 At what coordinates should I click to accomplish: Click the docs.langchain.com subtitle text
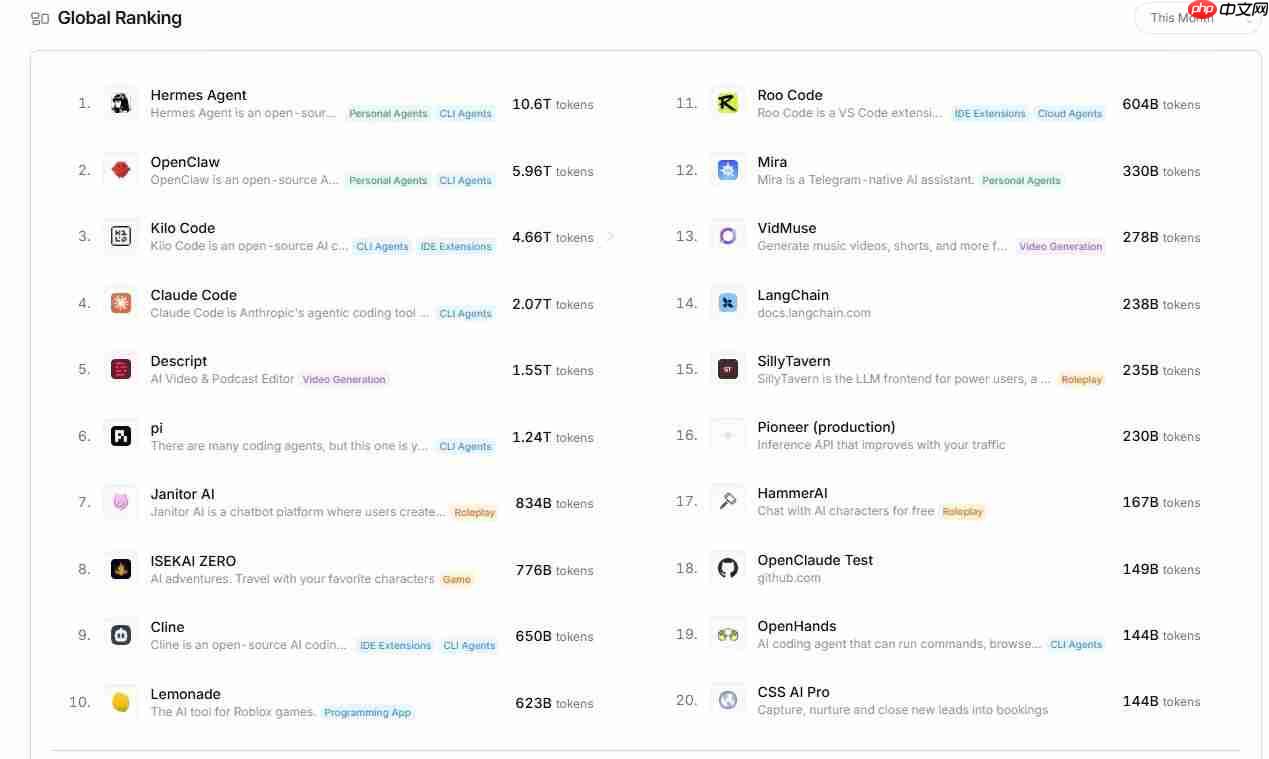[814, 313]
